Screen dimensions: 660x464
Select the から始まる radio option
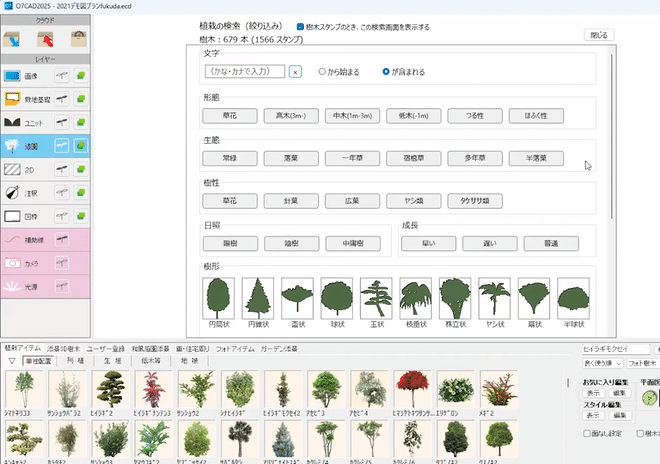322,72
